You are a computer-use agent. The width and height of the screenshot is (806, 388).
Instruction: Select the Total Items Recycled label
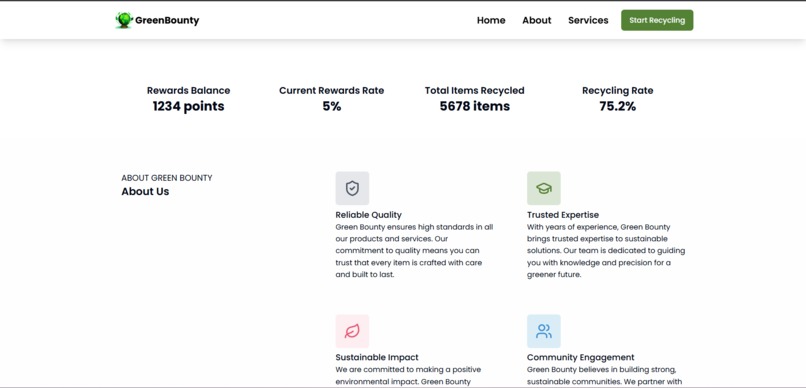coord(474,90)
